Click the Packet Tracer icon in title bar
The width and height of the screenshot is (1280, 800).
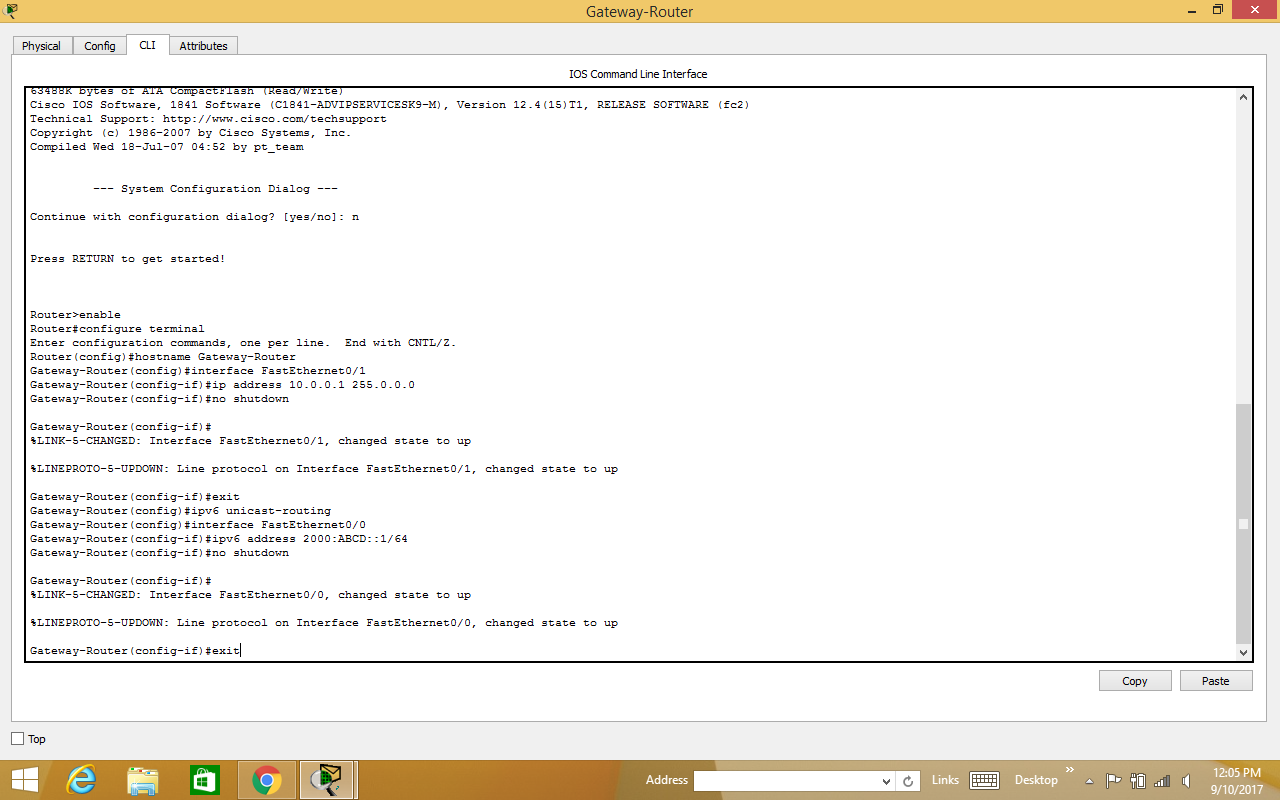10,10
